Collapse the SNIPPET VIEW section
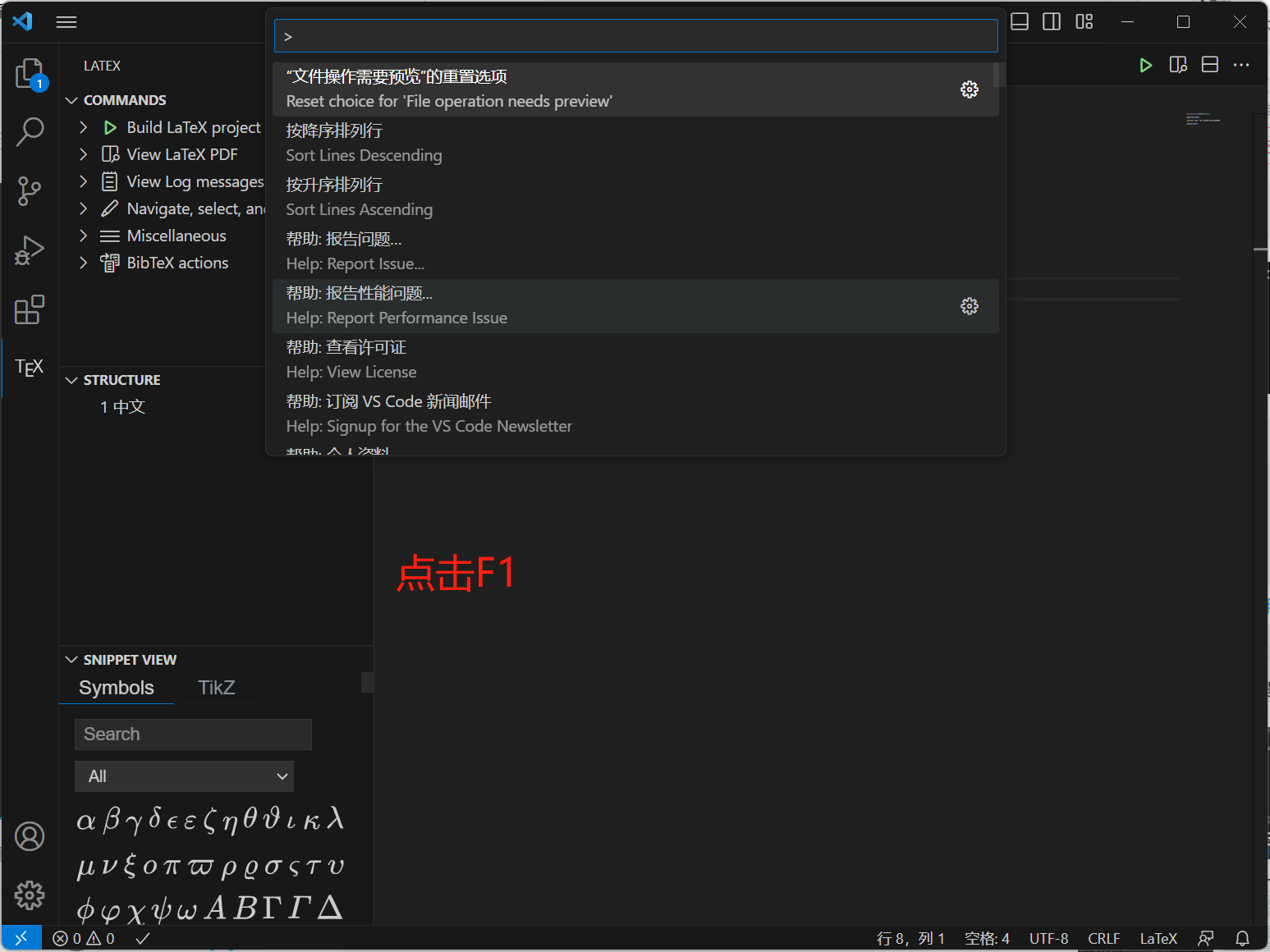 pos(71,660)
